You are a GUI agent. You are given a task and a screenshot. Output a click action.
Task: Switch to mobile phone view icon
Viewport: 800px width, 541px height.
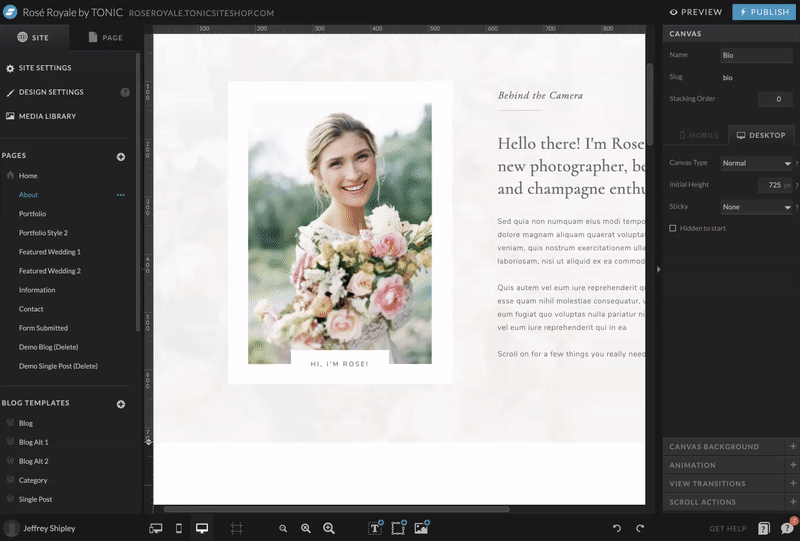click(179, 528)
